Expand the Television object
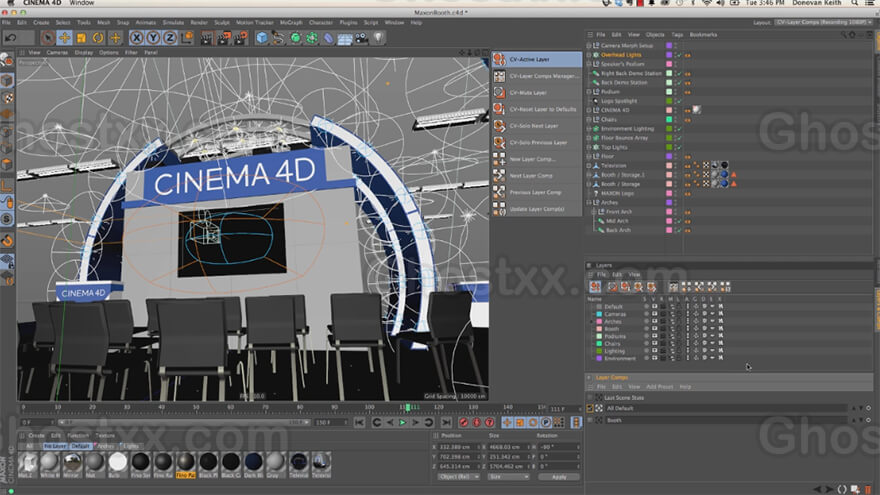Viewport: 880px width, 495px height. coord(589,166)
